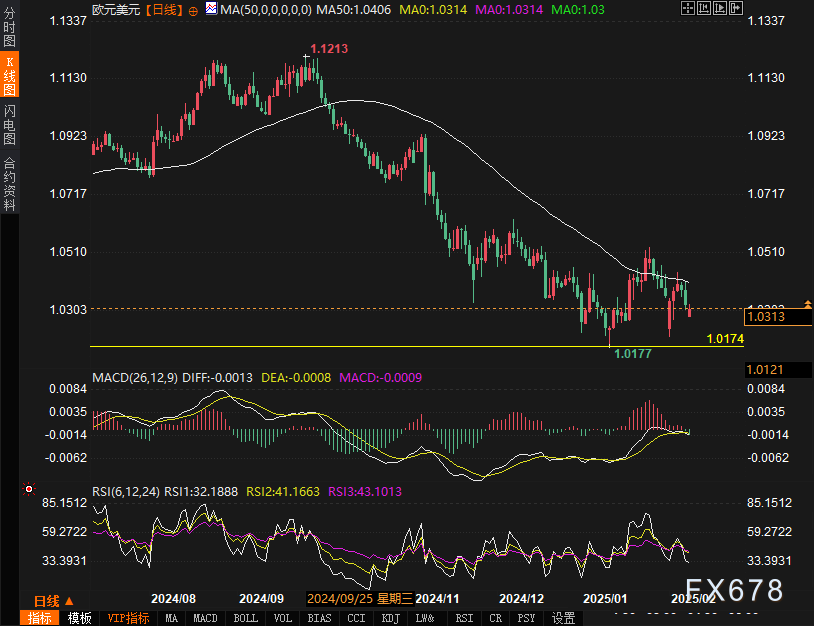Click the RSI(6,12,24) panel label
This screenshot has width=814, height=626.
coord(126,491)
